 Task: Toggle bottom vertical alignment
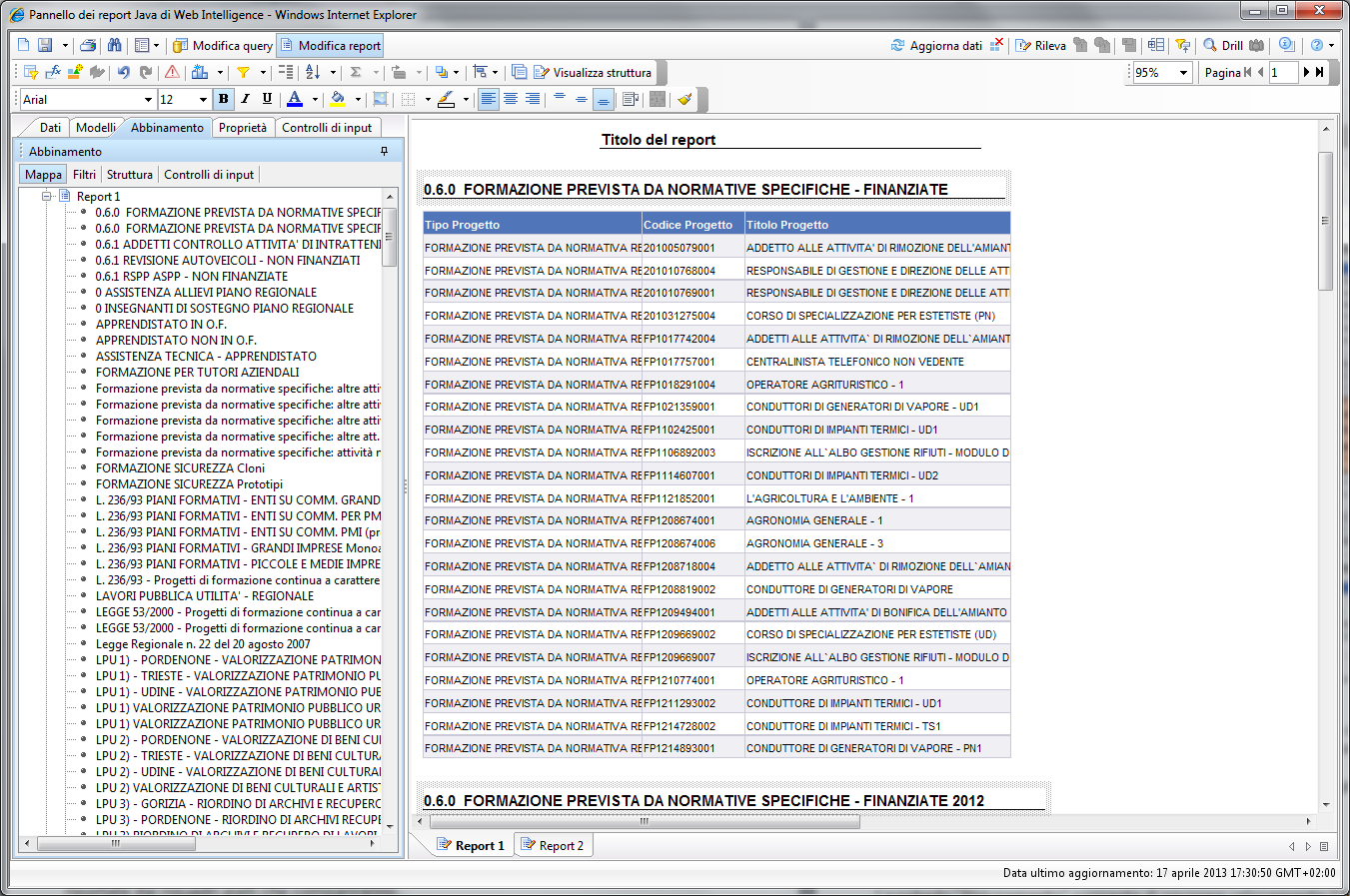pyautogui.click(x=603, y=99)
